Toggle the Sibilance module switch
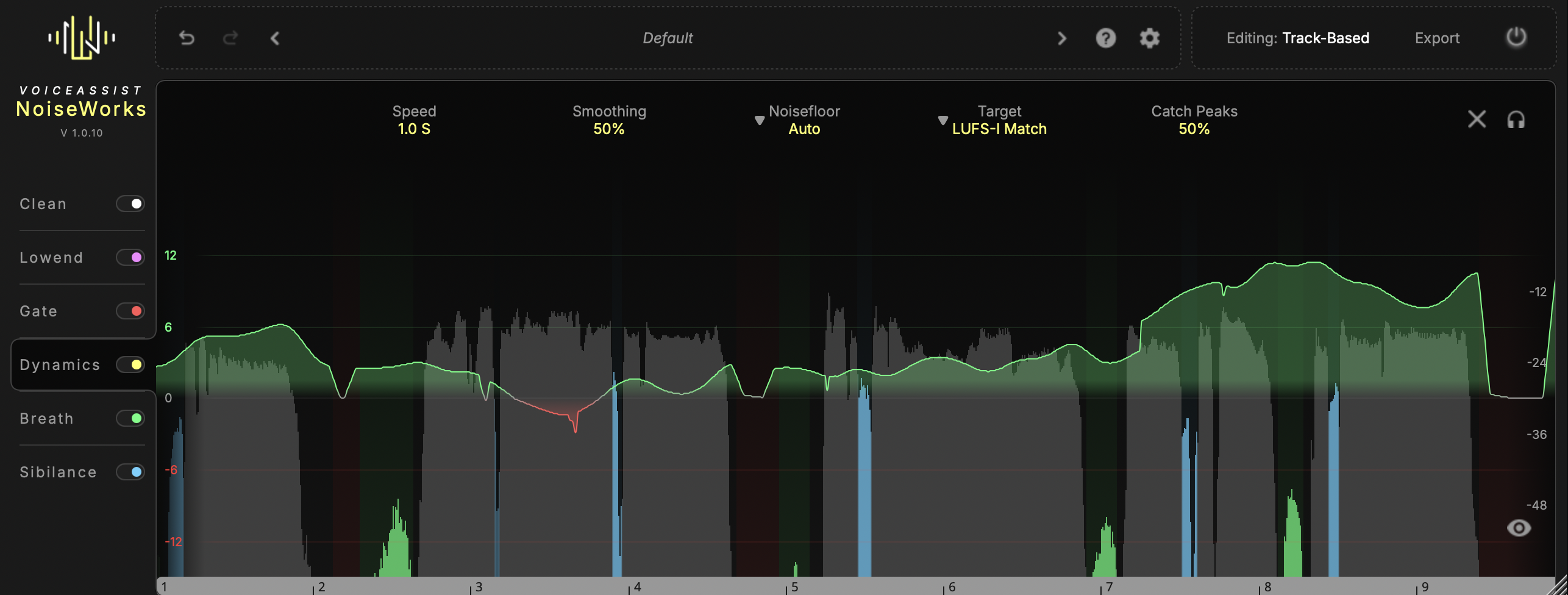 [130, 472]
